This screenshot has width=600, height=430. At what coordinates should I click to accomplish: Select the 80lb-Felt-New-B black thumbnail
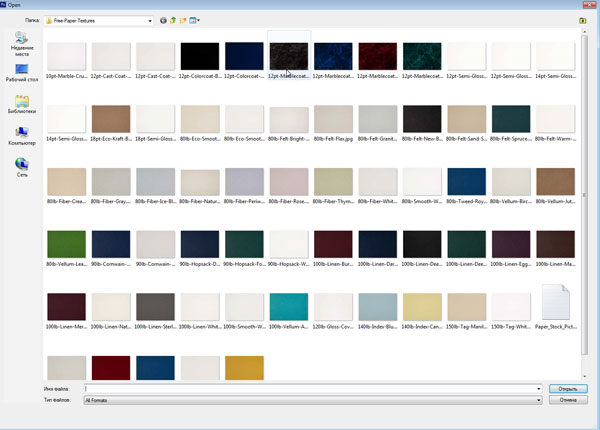(422, 119)
